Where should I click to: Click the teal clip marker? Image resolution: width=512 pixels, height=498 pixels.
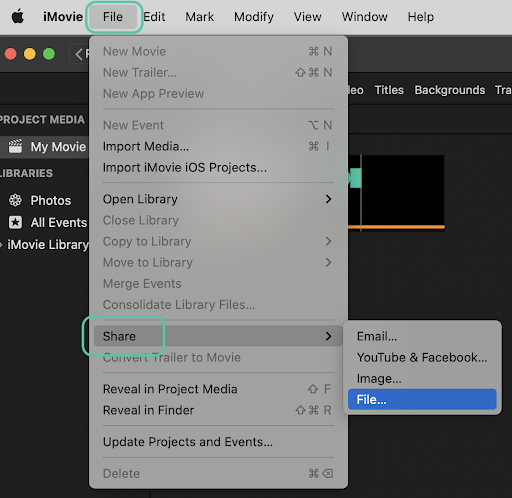[355, 178]
